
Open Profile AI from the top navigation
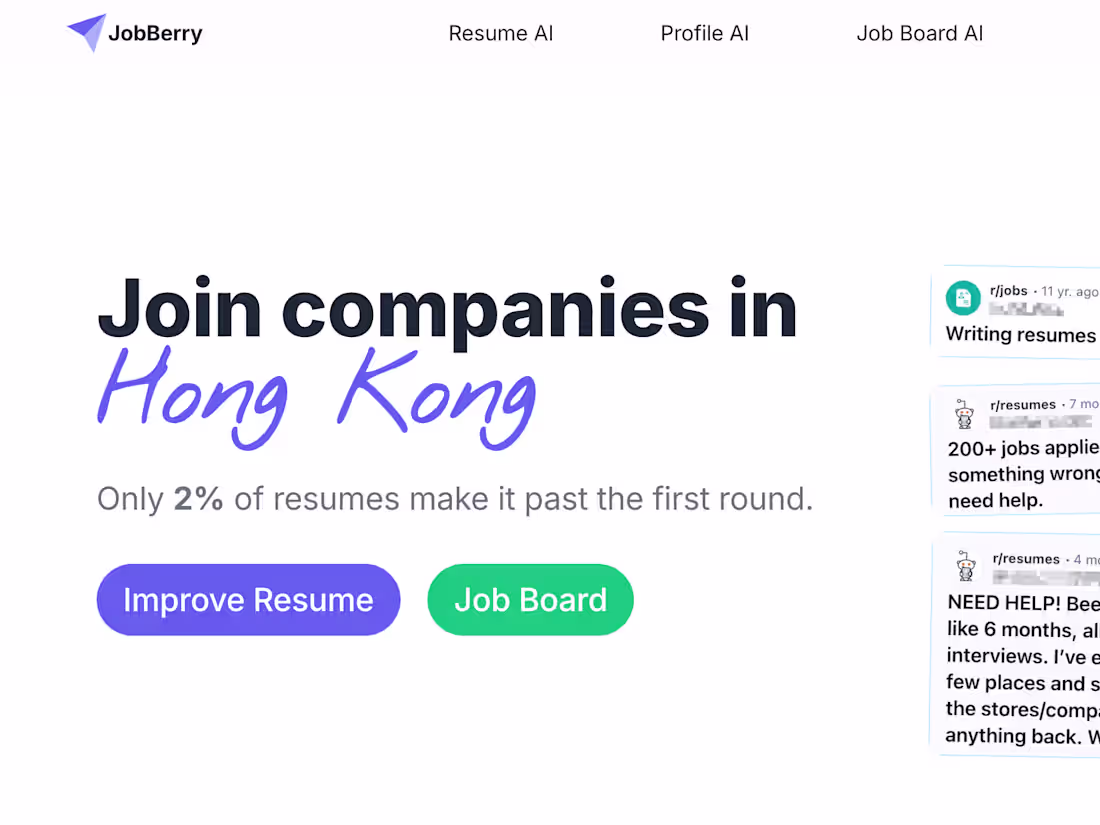coord(705,33)
